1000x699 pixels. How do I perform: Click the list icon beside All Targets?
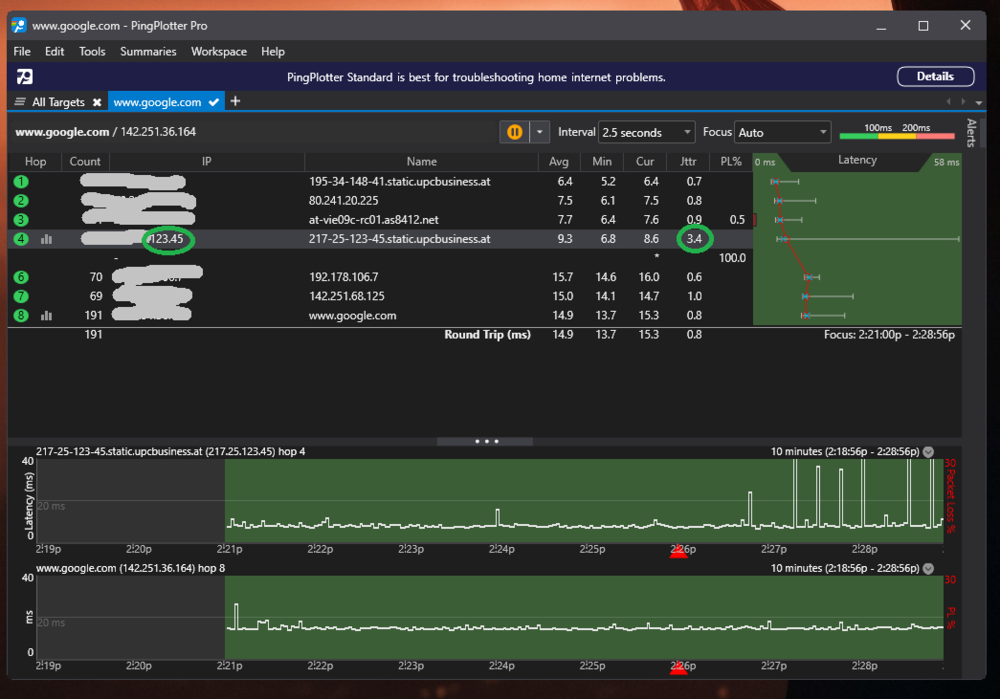20,102
